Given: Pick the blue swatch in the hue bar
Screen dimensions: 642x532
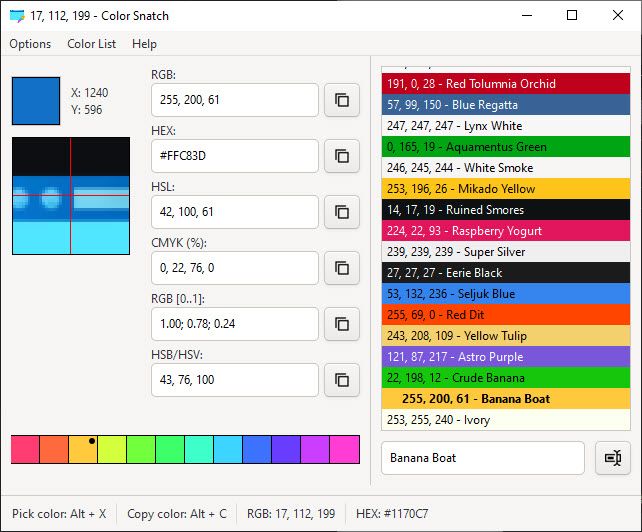Looking at the screenshot, I should (257, 450).
